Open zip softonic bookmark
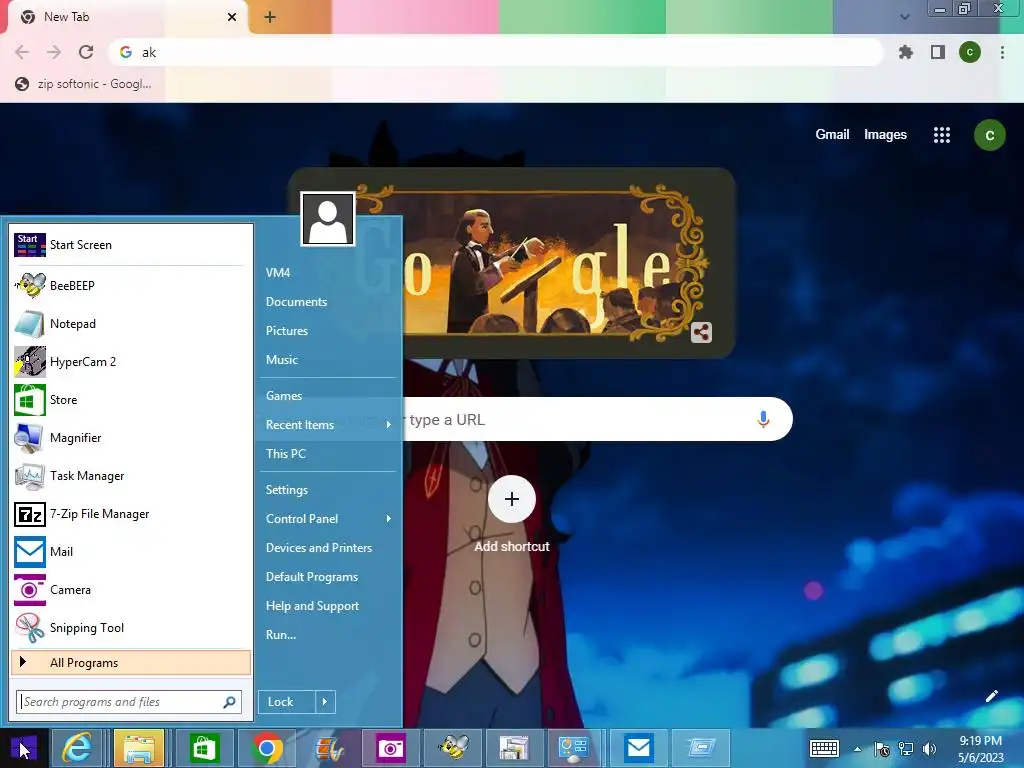1024x768 pixels. (83, 84)
